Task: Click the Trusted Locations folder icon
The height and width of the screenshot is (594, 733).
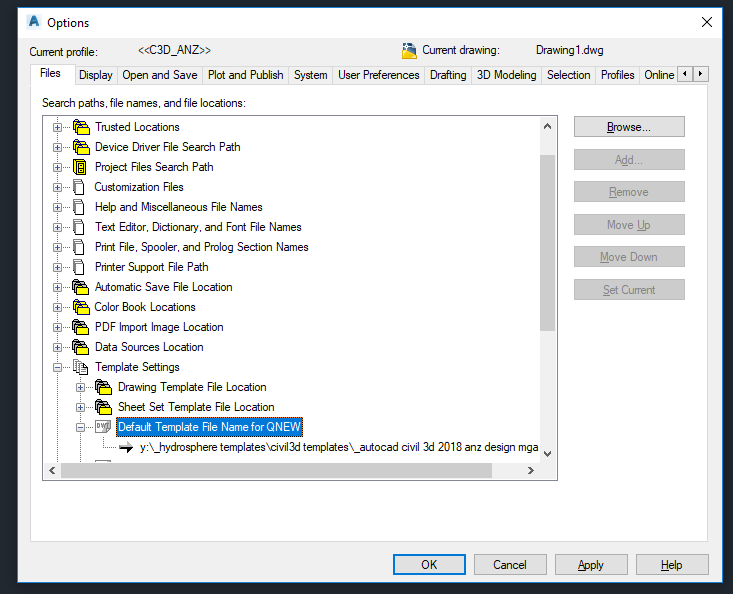Action: [x=81, y=127]
